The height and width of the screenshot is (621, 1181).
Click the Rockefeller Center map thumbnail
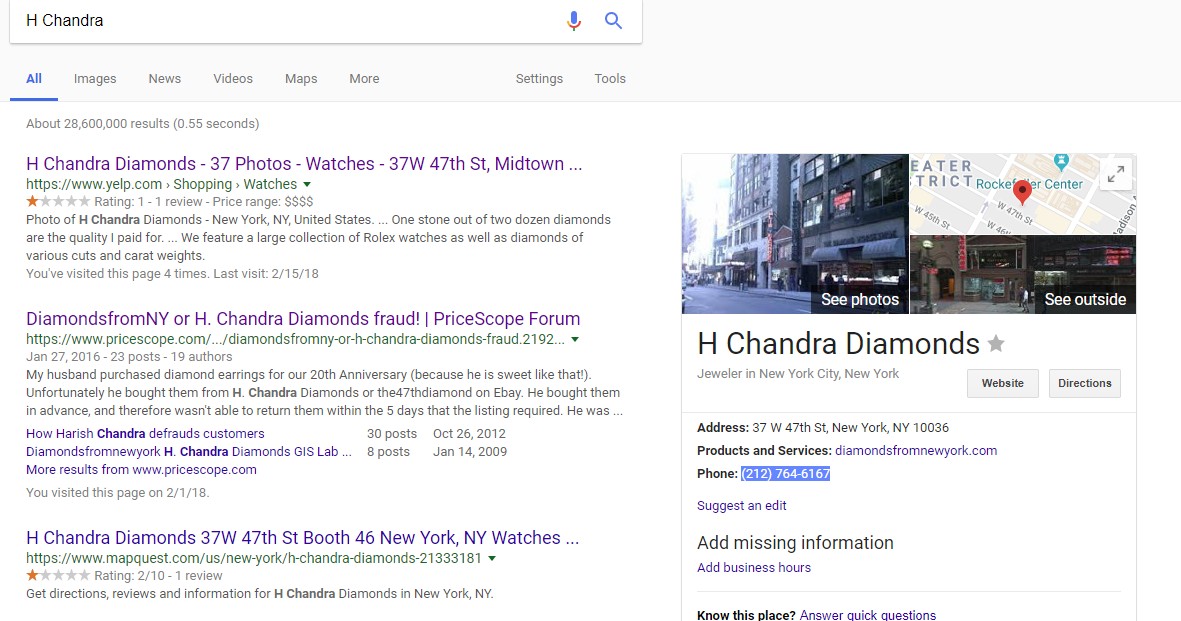(x=1023, y=194)
